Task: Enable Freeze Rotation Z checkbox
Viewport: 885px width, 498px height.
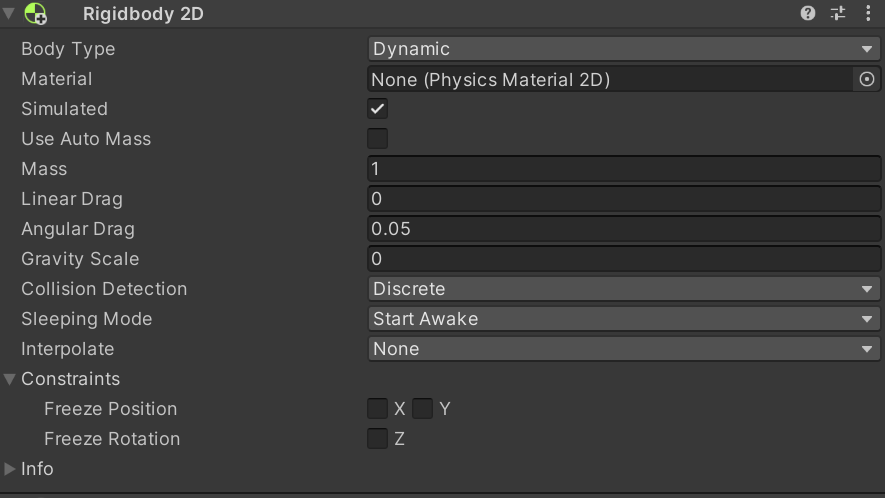Action: point(377,439)
